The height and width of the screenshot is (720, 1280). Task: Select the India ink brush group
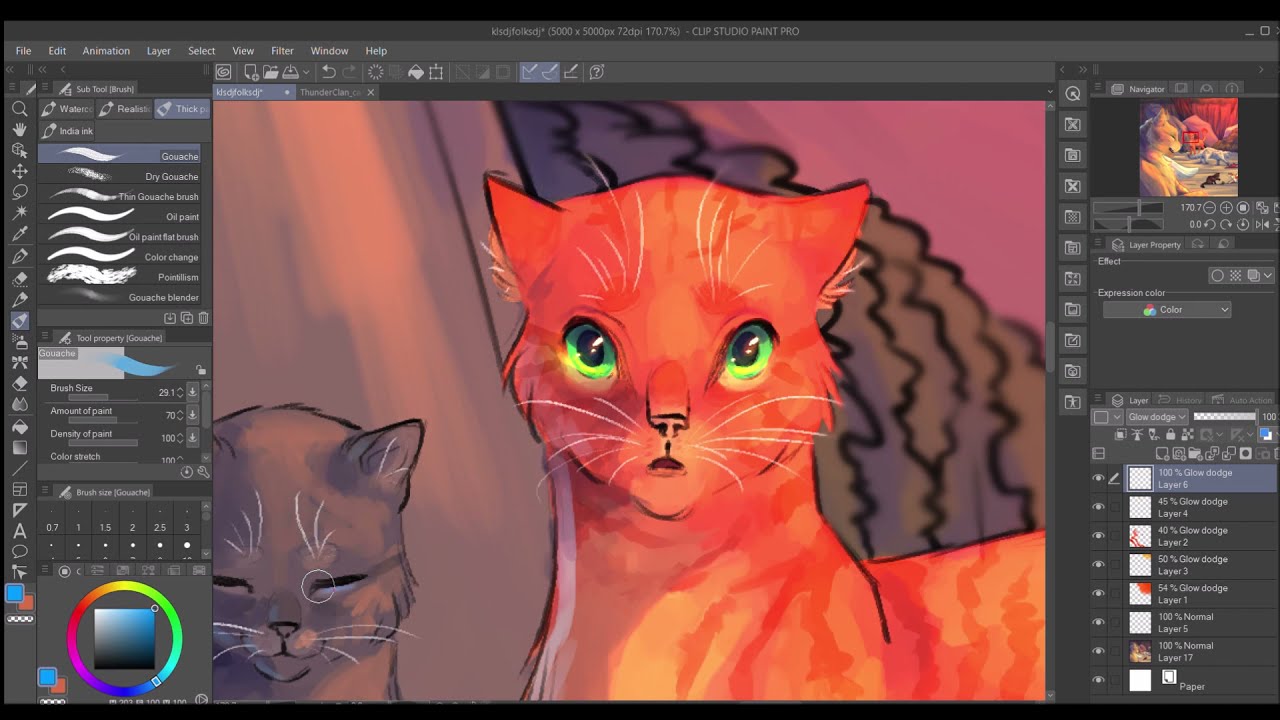pyautogui.click(x=68, y=131)
